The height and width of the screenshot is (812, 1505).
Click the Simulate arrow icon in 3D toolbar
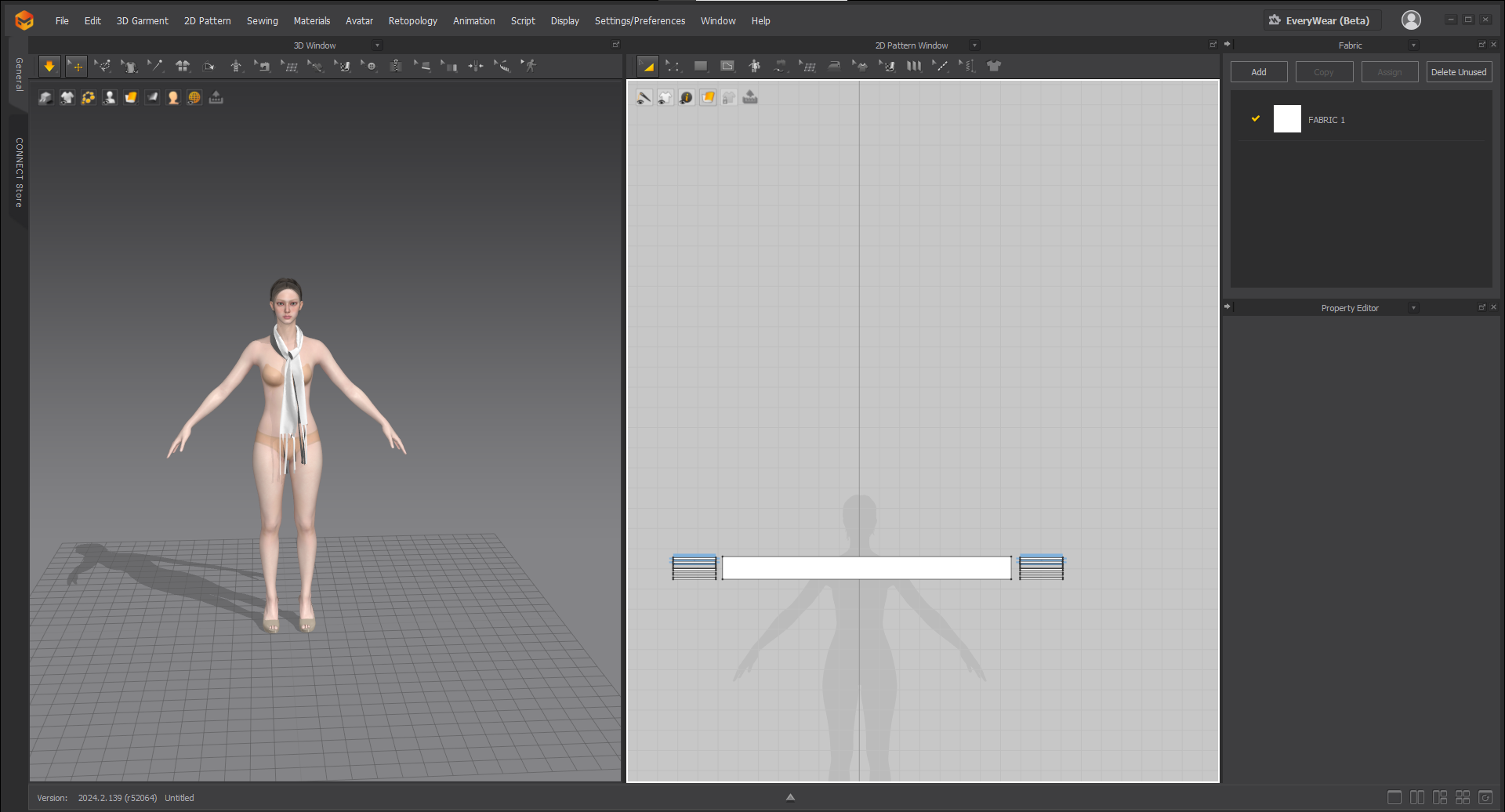click(x=49, y=67)
